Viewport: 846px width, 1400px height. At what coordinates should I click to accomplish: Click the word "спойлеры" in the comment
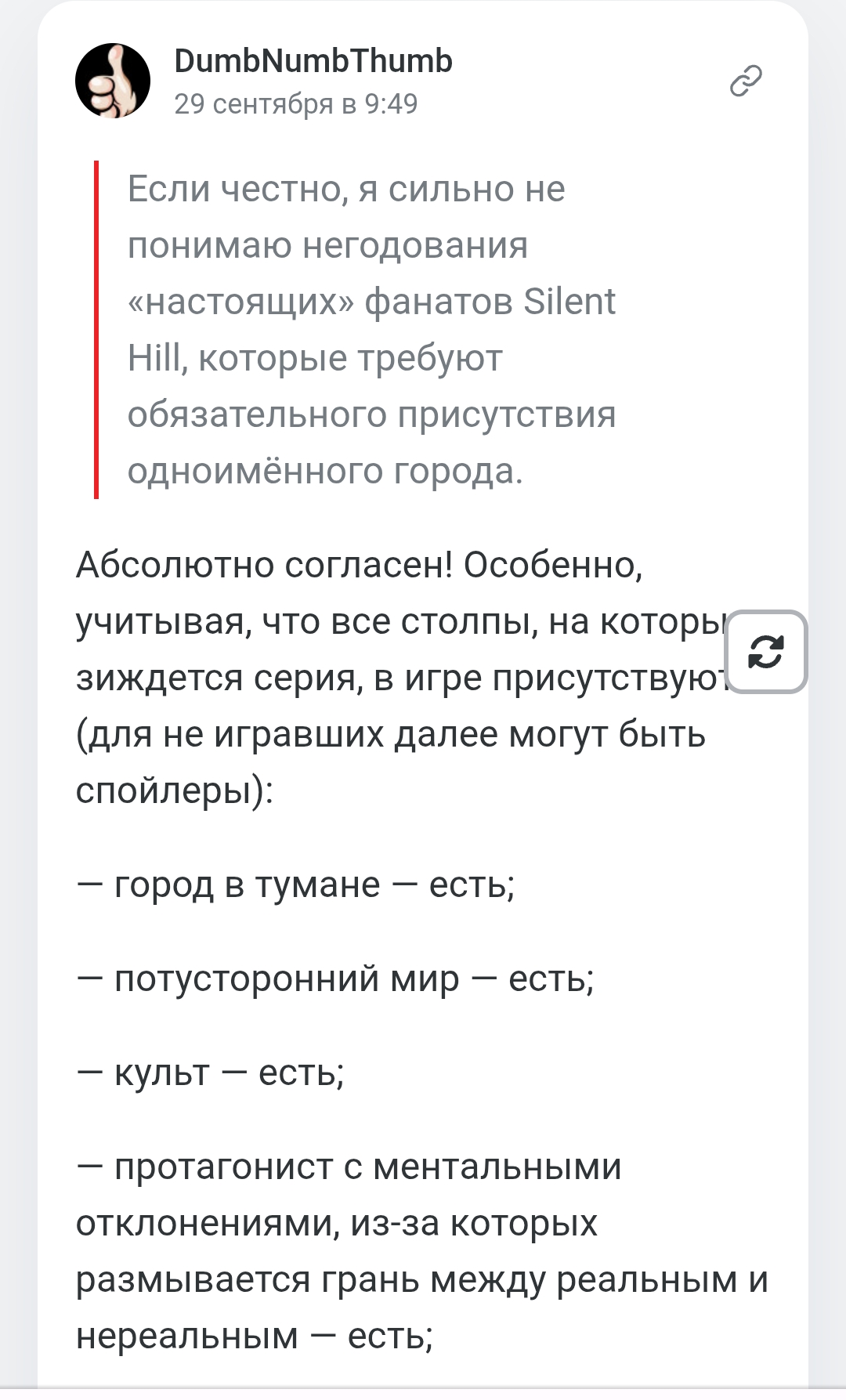click(168, 790)
